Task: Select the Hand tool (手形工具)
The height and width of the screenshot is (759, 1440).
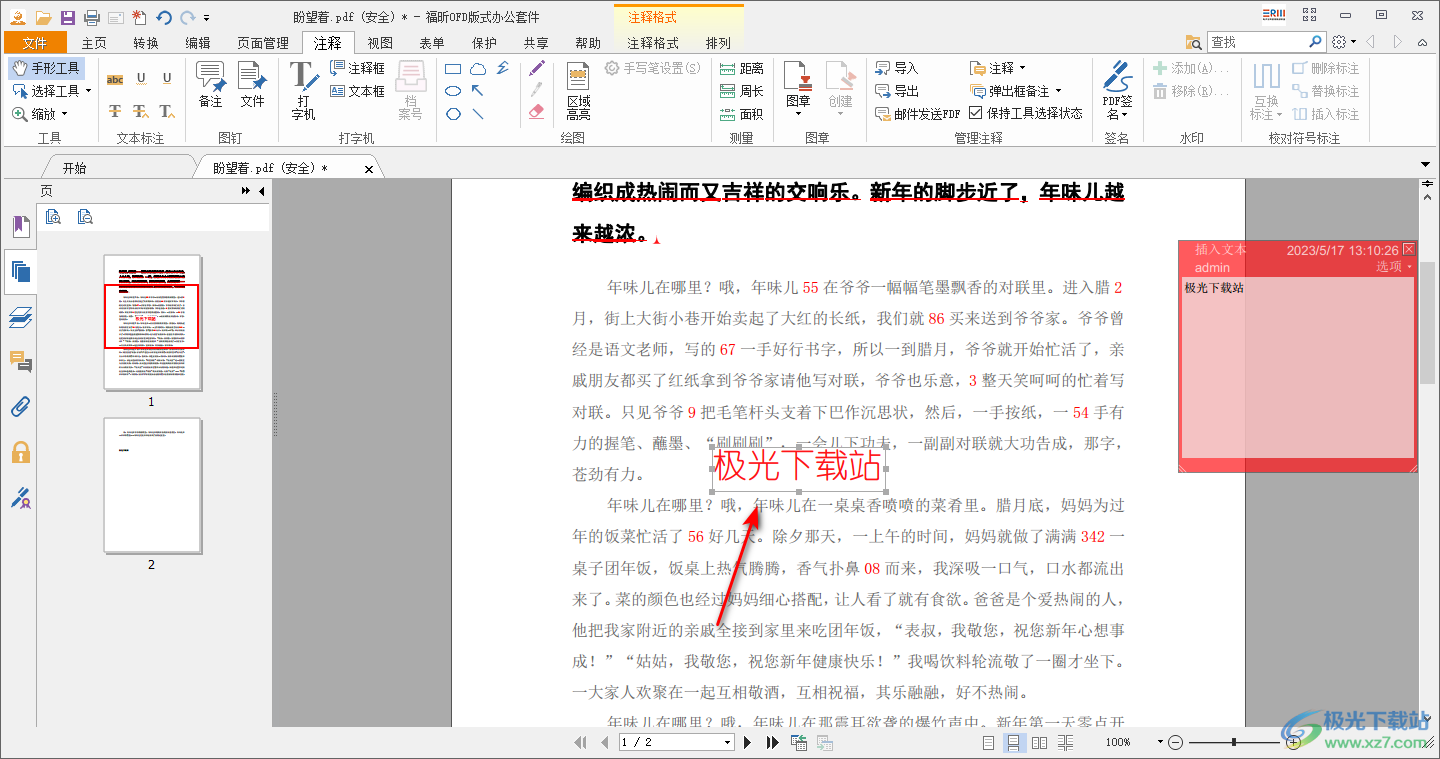Action: tap(47, 68)
